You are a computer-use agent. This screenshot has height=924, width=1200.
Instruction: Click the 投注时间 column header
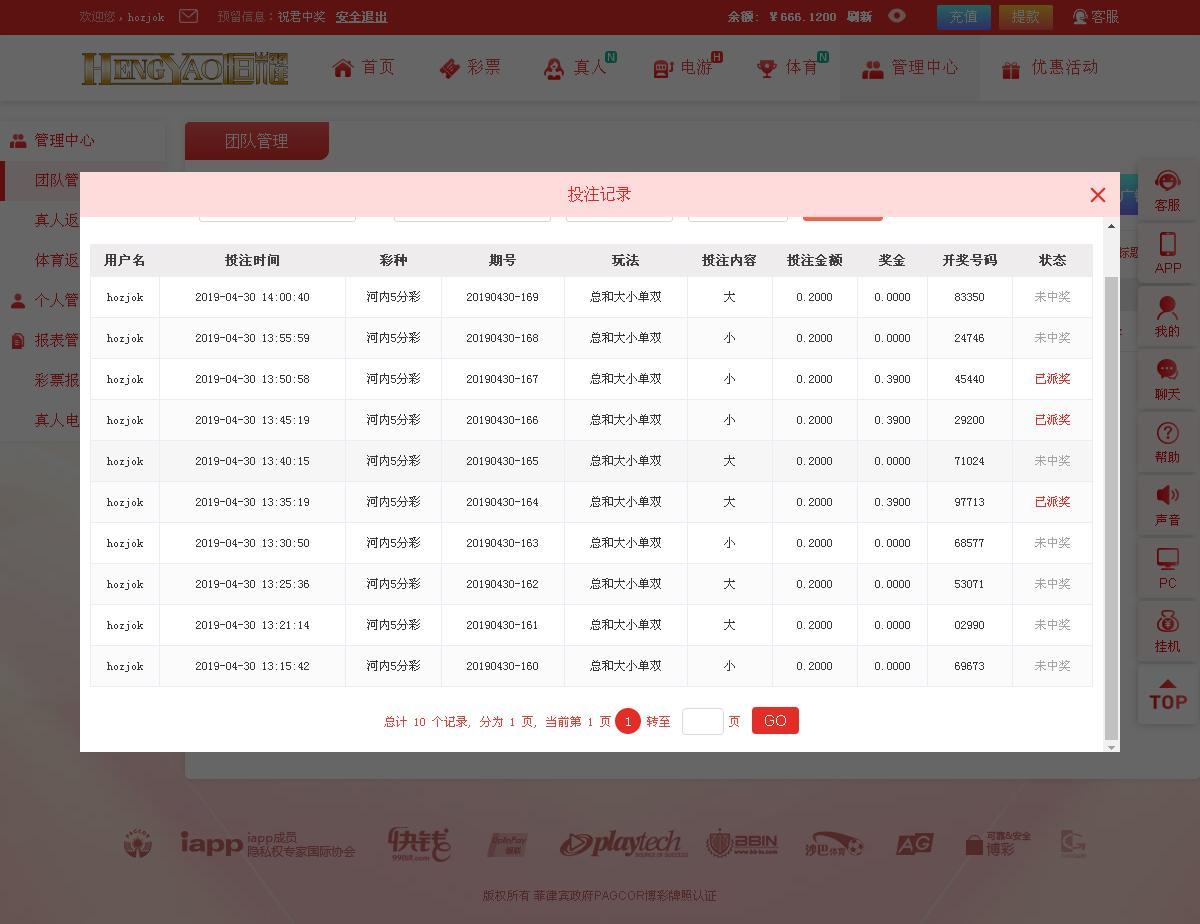point(252,260)
